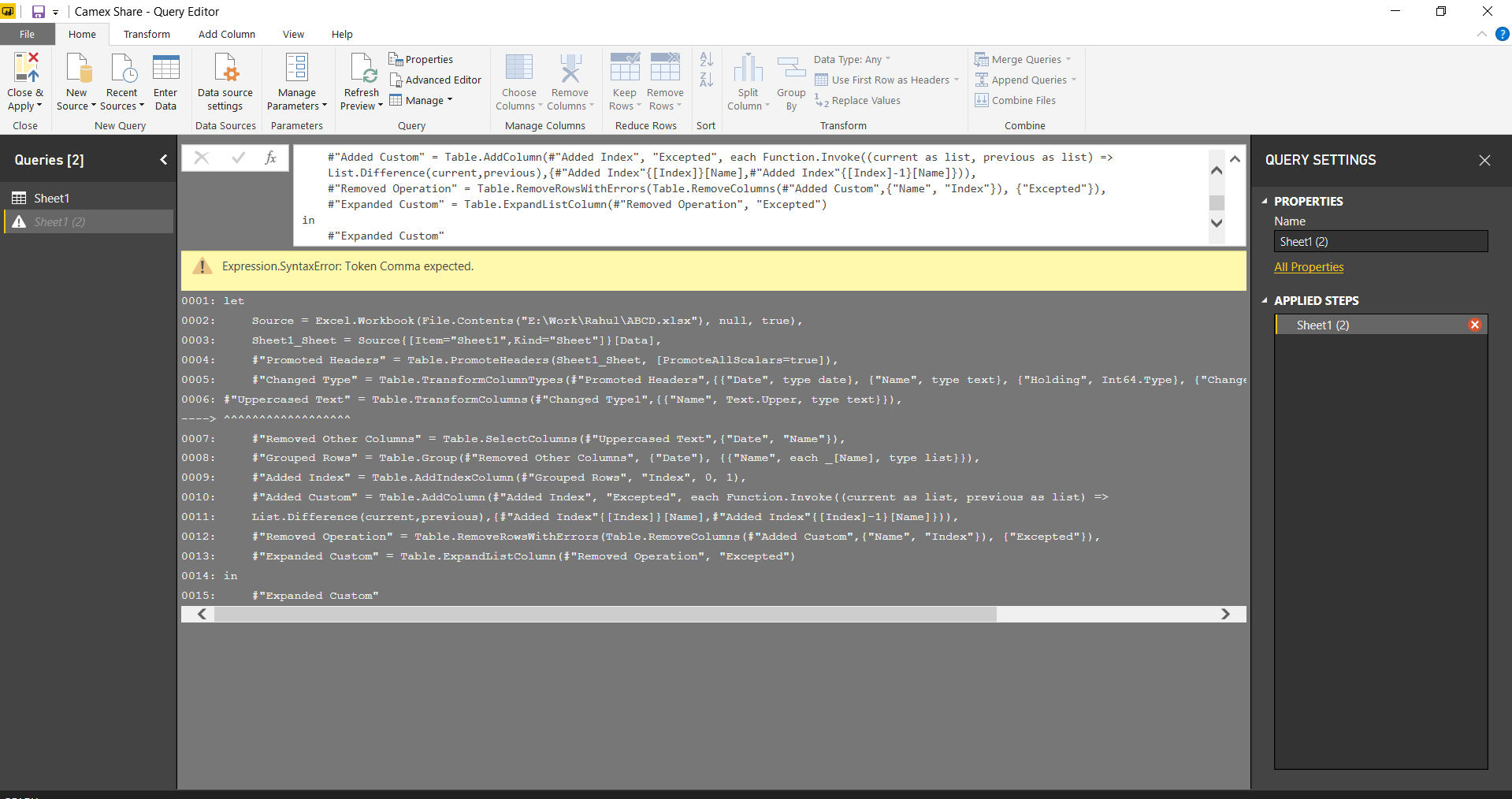
Task: Click the query Name input field
Action: [1380, 241]
